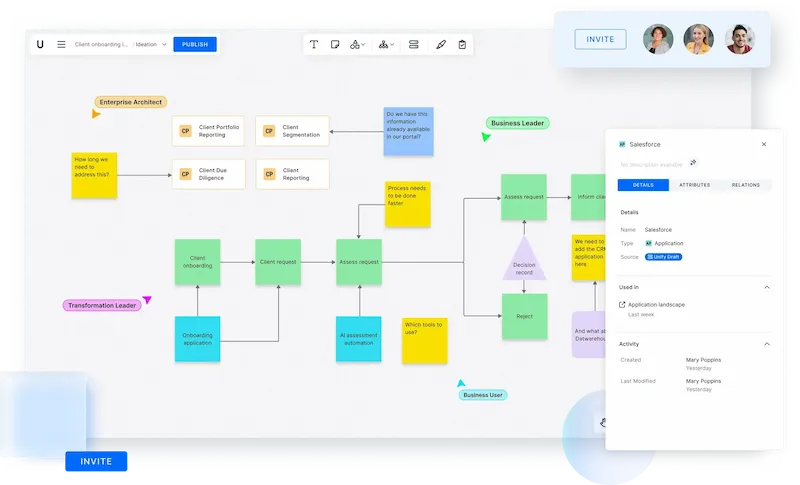Switch to the ATTRIBUTES tab
The height and width of the screenshot is (485, 800).
click(694, 185)
